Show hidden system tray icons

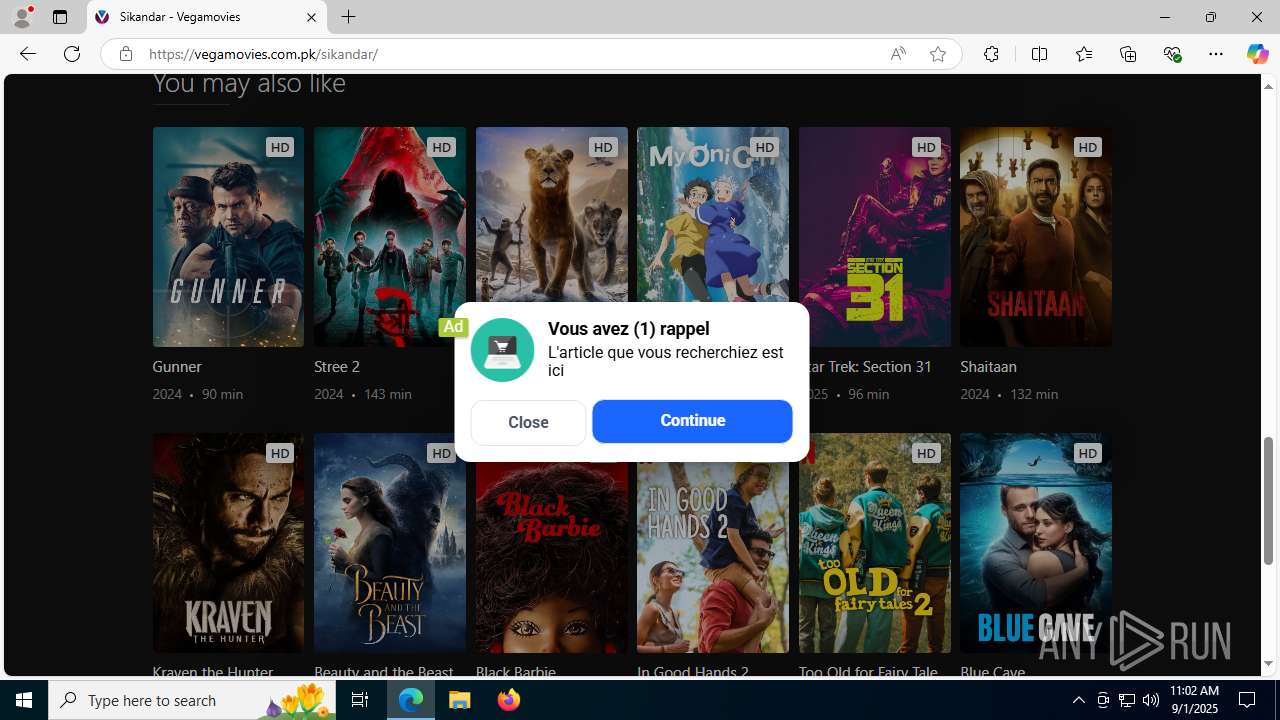click(x=1078, y=700)
